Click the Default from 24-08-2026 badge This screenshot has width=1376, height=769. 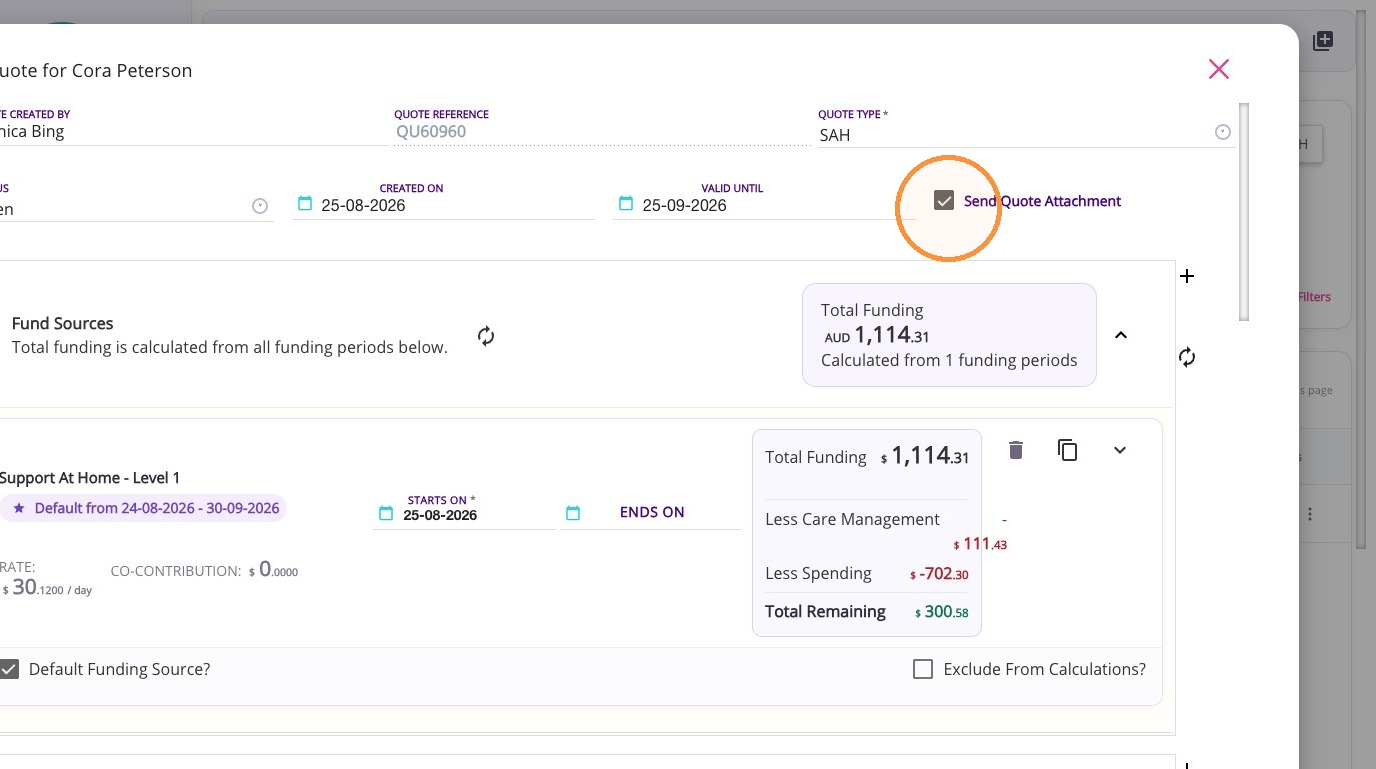click(x=143, y=508)
